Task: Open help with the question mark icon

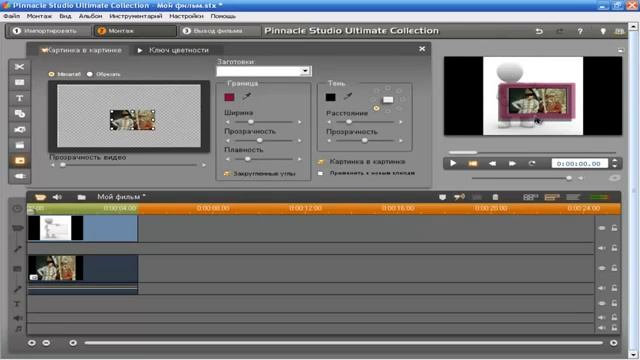Action: [x=580, y=31]
